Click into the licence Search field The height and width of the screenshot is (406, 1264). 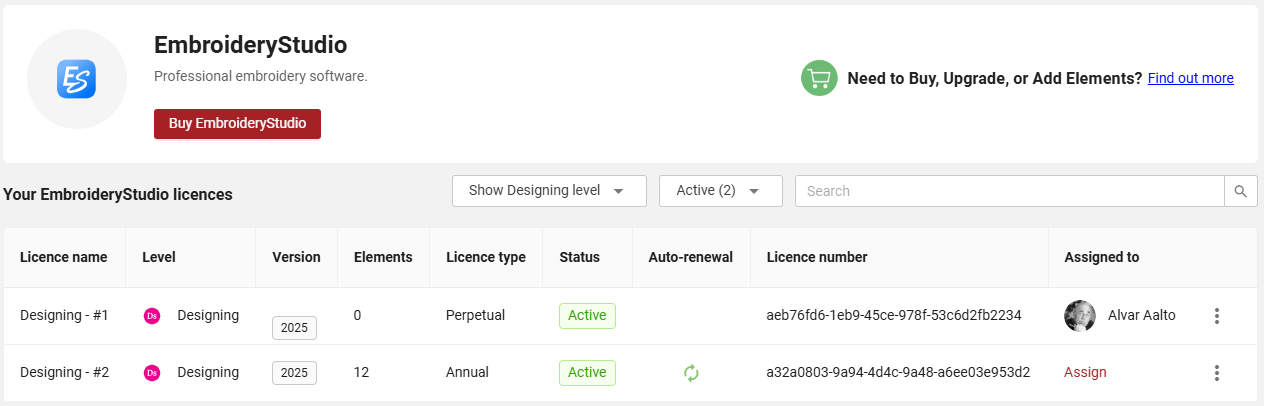click(x=1010, y=191)
